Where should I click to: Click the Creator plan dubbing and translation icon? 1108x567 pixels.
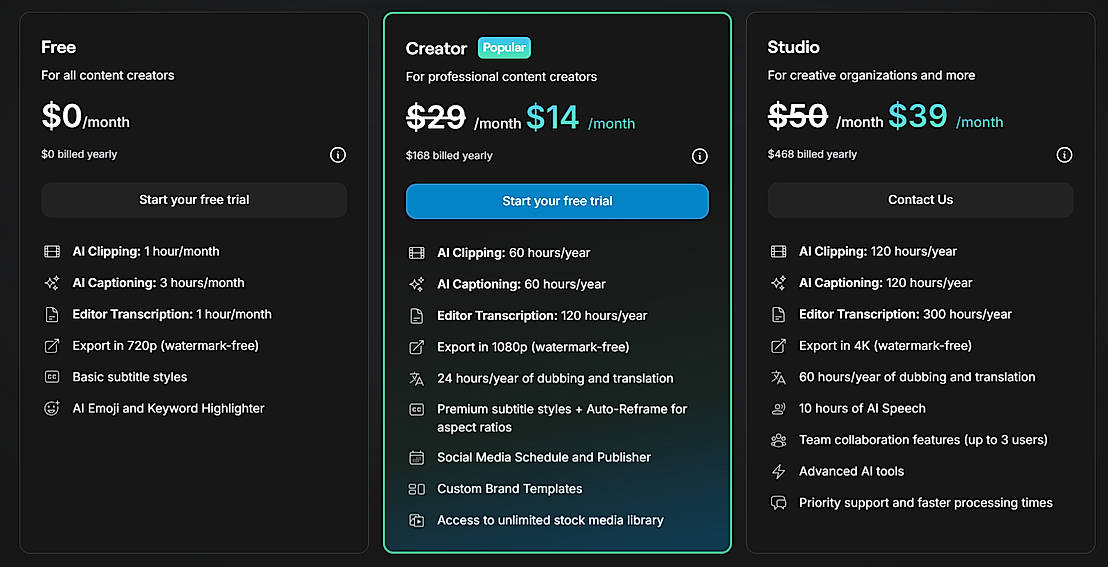point(417,379)
